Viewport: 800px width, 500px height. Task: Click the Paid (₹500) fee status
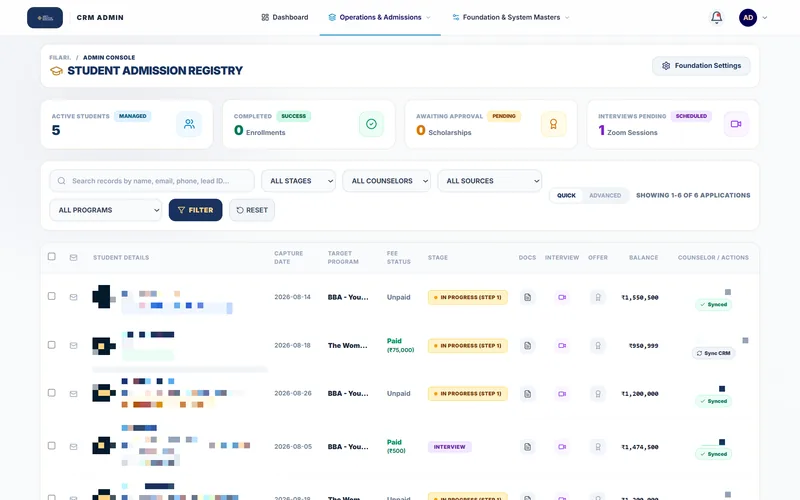pos(396,446)
